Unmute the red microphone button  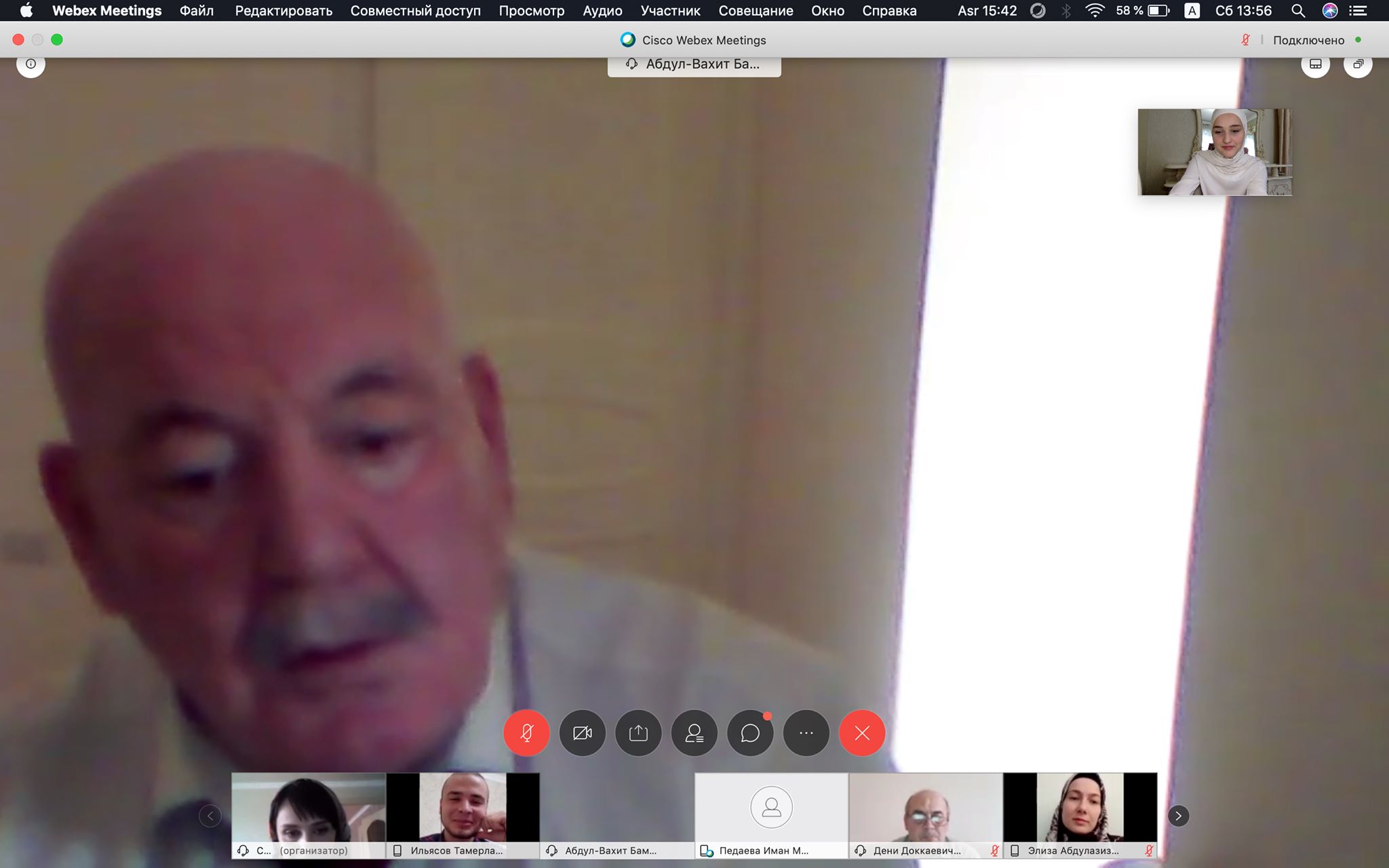(526, 733)
